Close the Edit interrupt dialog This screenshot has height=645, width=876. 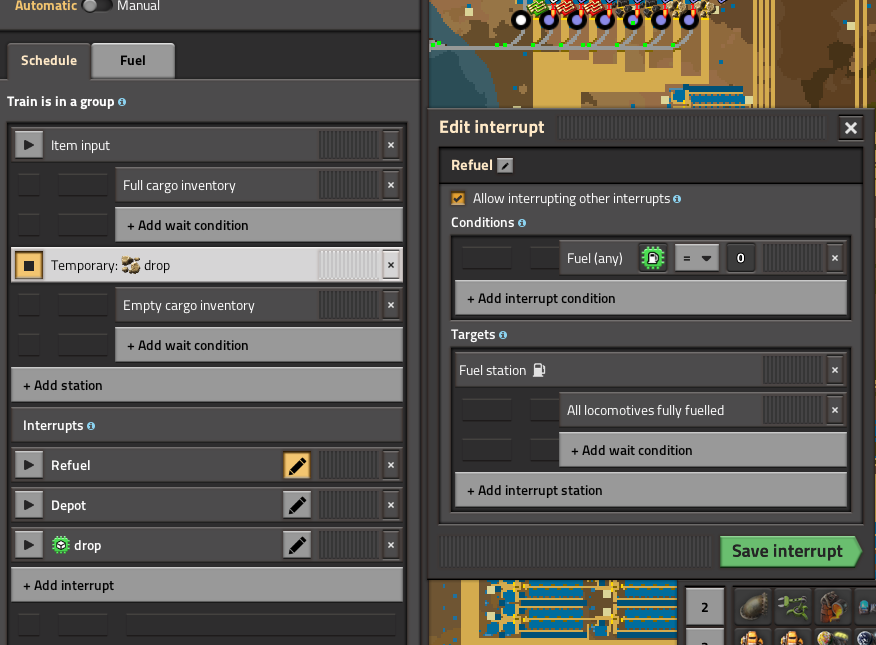(851, 128)
